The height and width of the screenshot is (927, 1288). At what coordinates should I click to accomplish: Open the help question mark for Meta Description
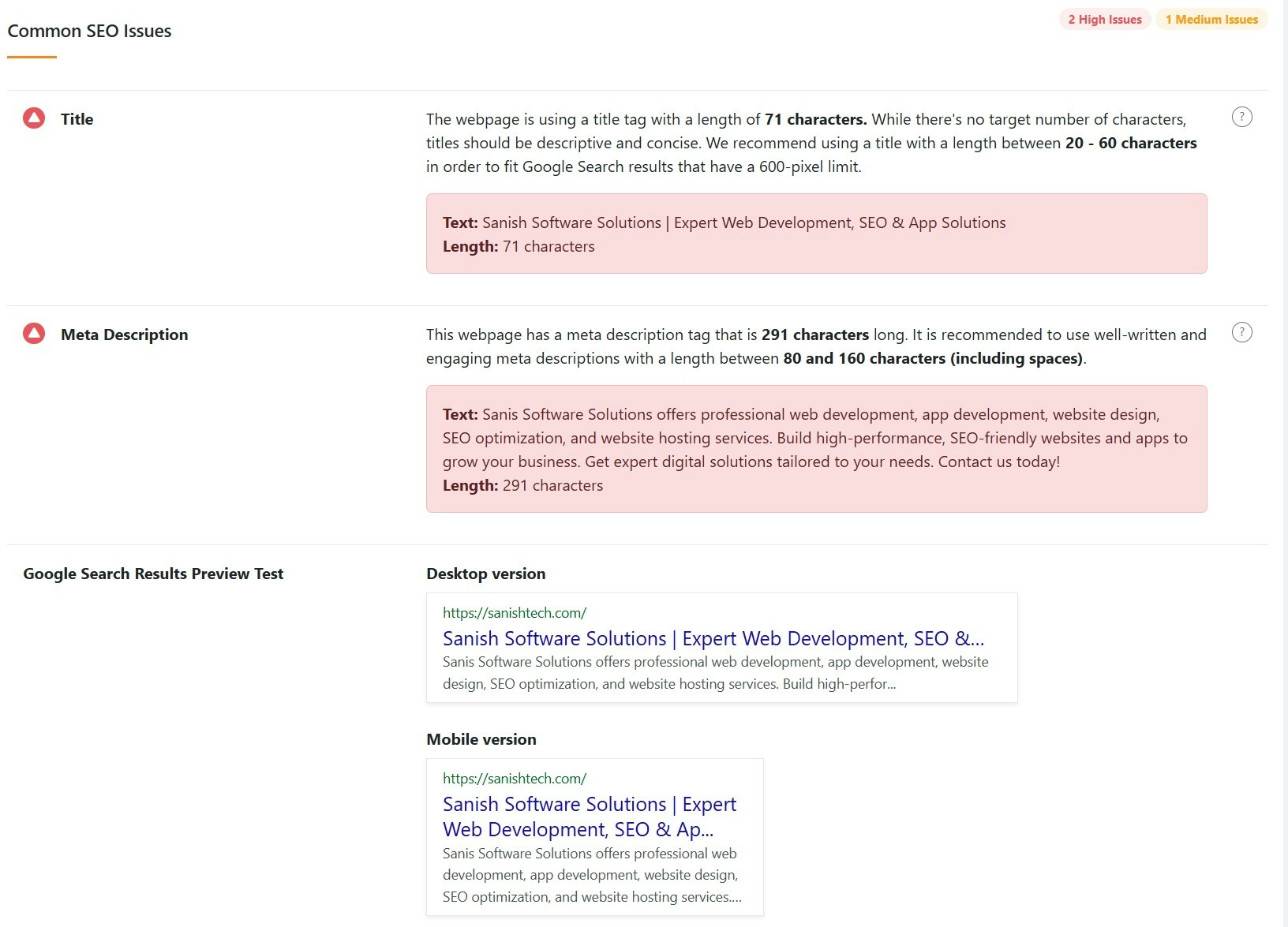(x=1241, y=332)
